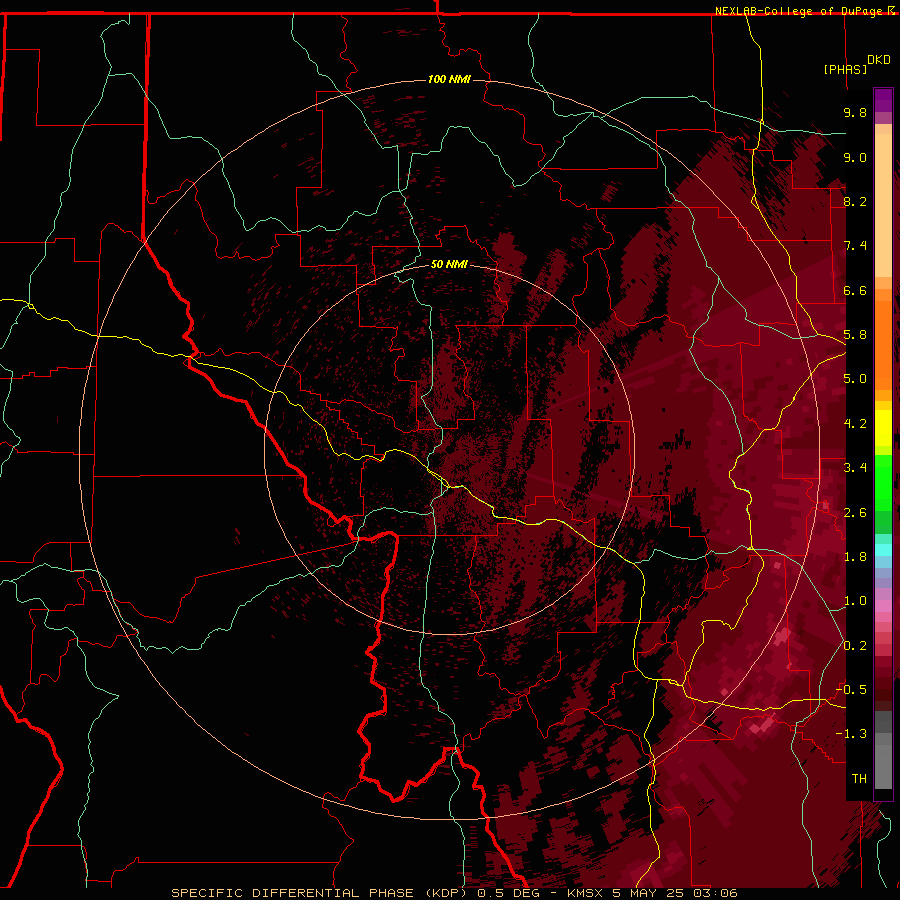
Task: Click the 3.4 value on the scale
Action: pyautogui.click(x=855, y=468)
